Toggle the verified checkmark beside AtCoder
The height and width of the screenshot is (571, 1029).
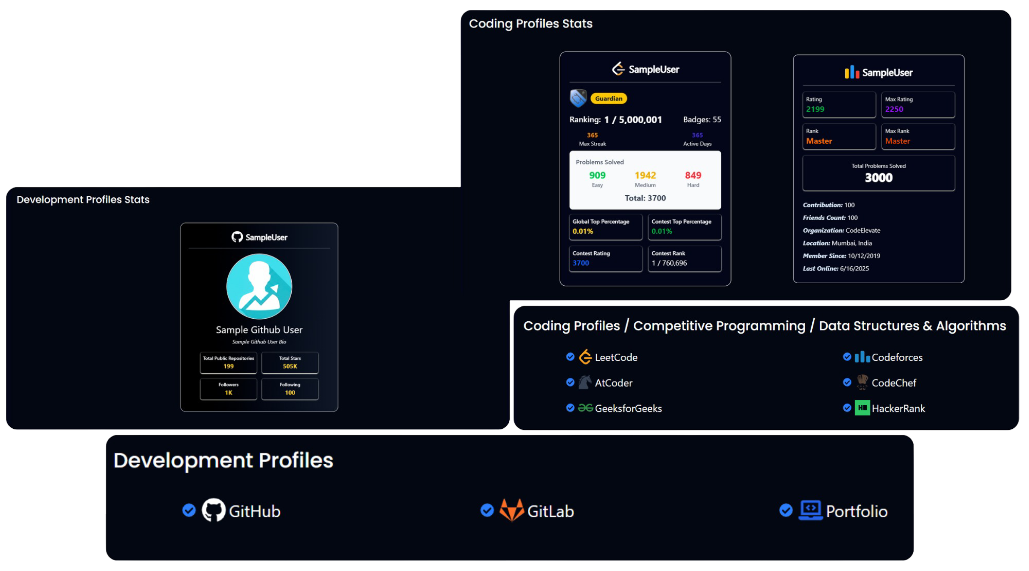(570, 382)
